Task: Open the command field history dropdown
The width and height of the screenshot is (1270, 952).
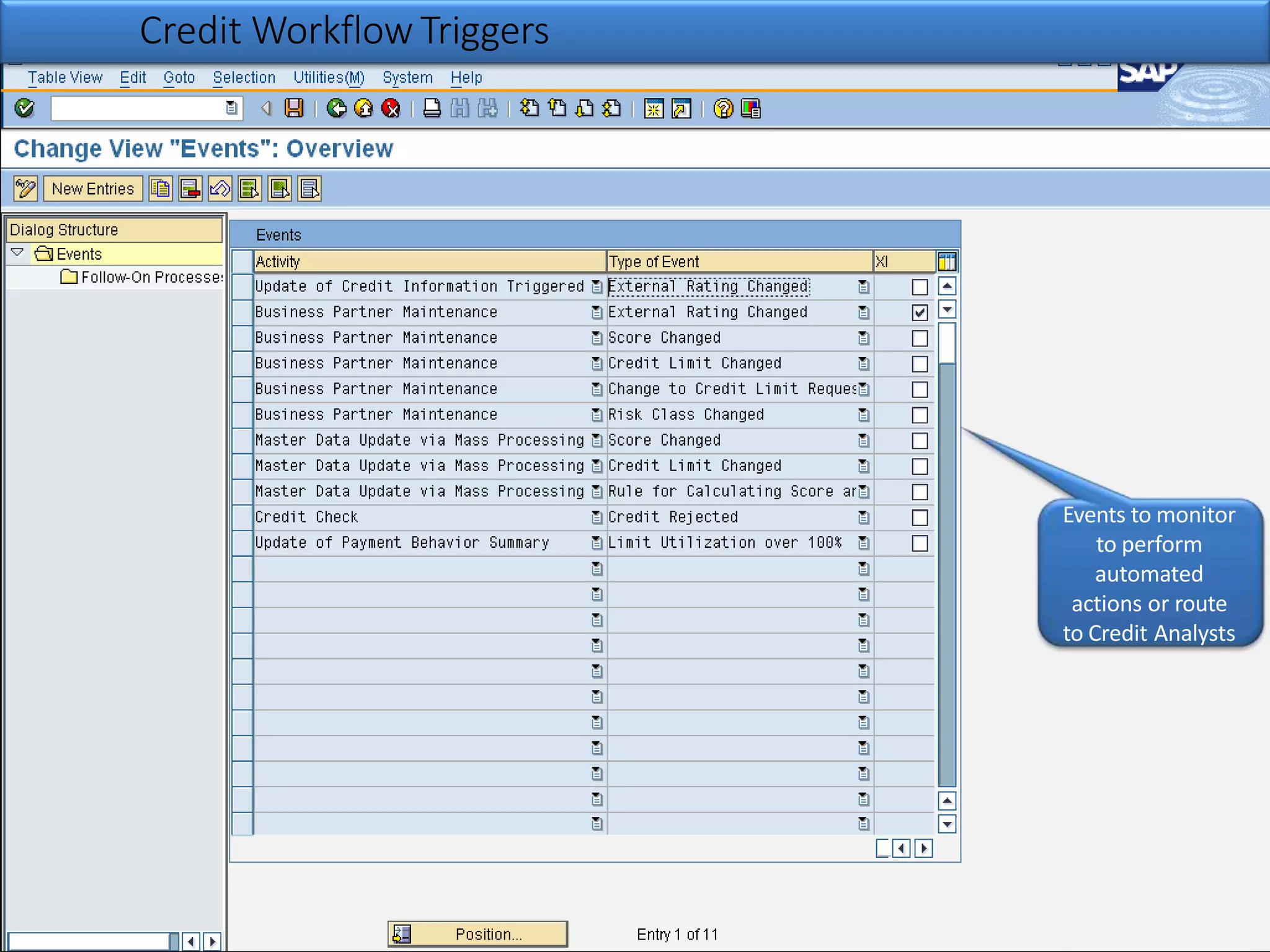Action: 231,108
